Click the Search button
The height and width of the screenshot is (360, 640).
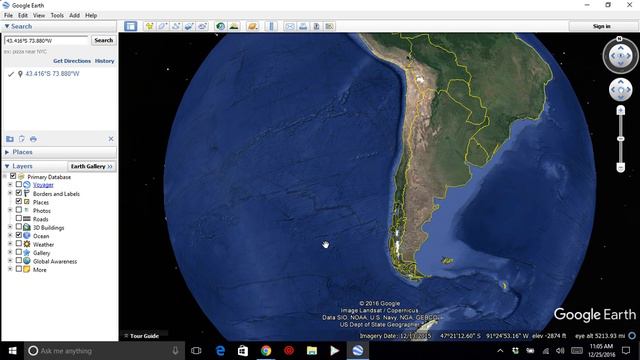tap(104, 40)
